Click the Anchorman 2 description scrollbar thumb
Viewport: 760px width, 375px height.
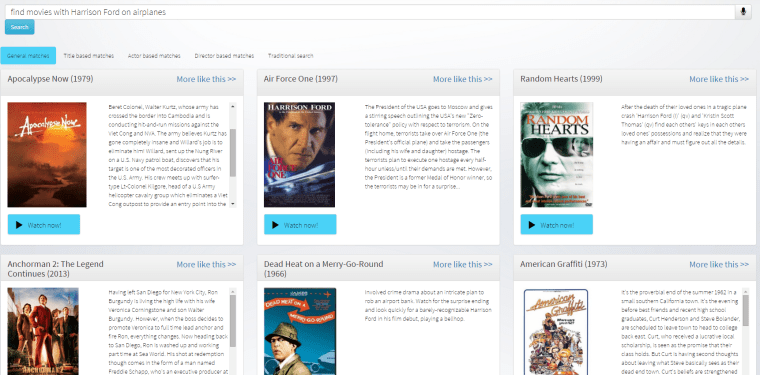[x=233, y=321]
